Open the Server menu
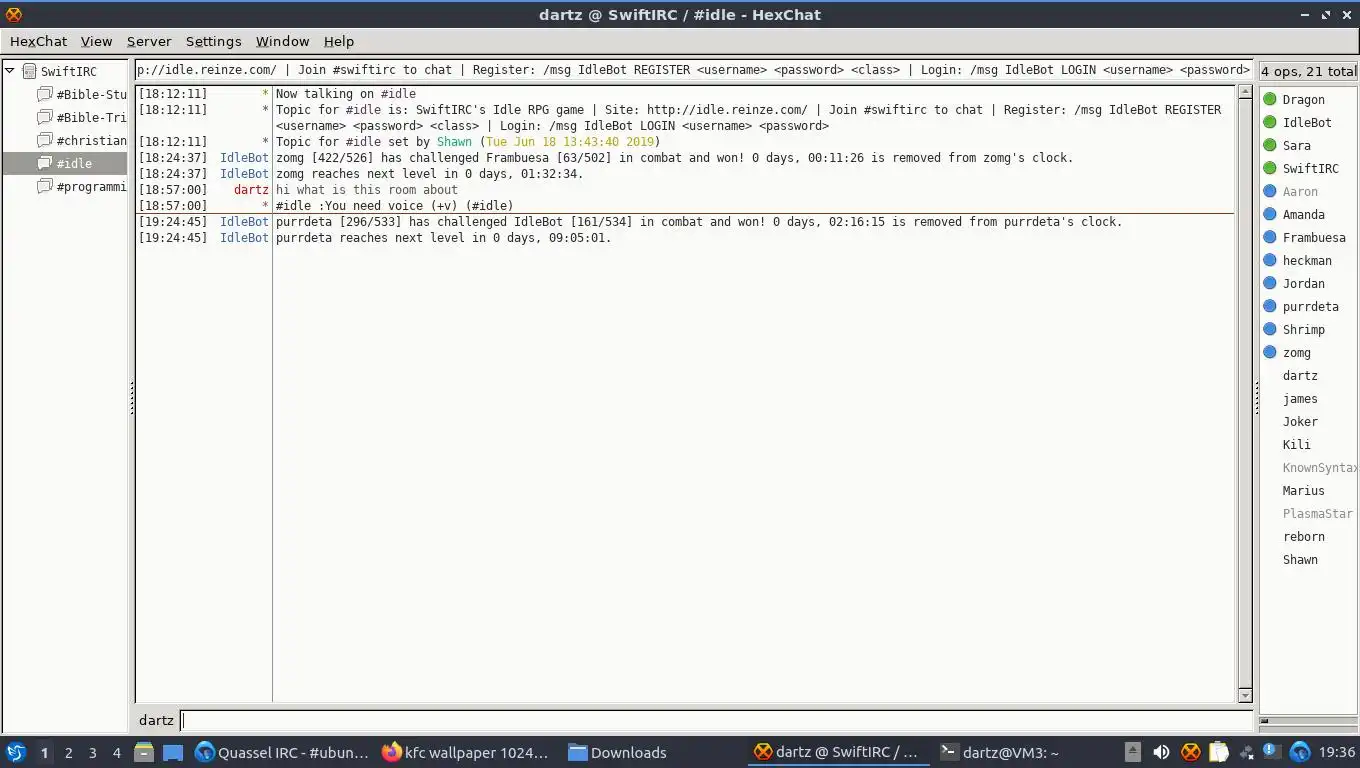Viewport: 1360px width, 768px height. point(149,41)
